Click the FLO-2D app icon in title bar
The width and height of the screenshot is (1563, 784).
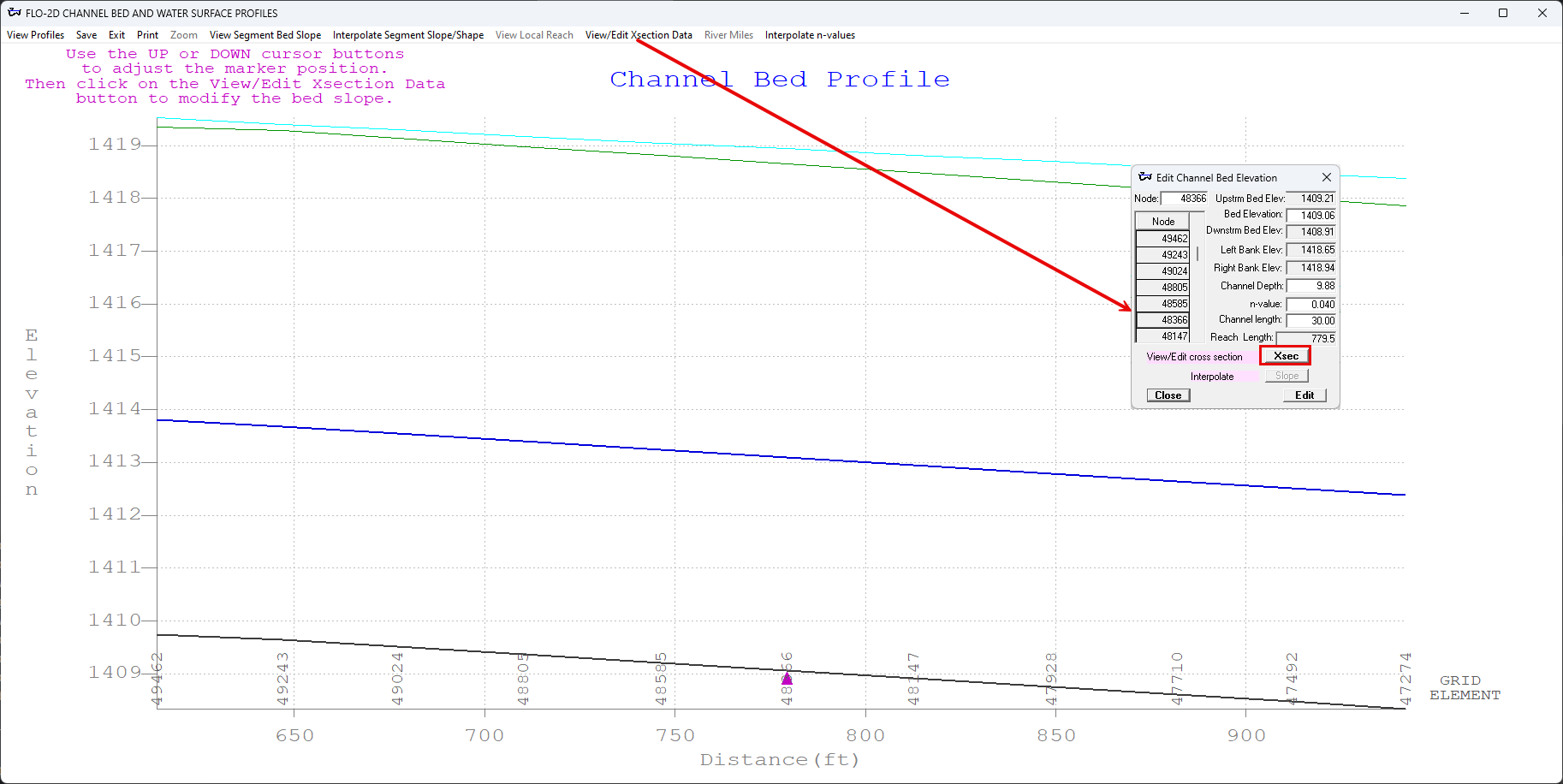click(x=14, y=13)
